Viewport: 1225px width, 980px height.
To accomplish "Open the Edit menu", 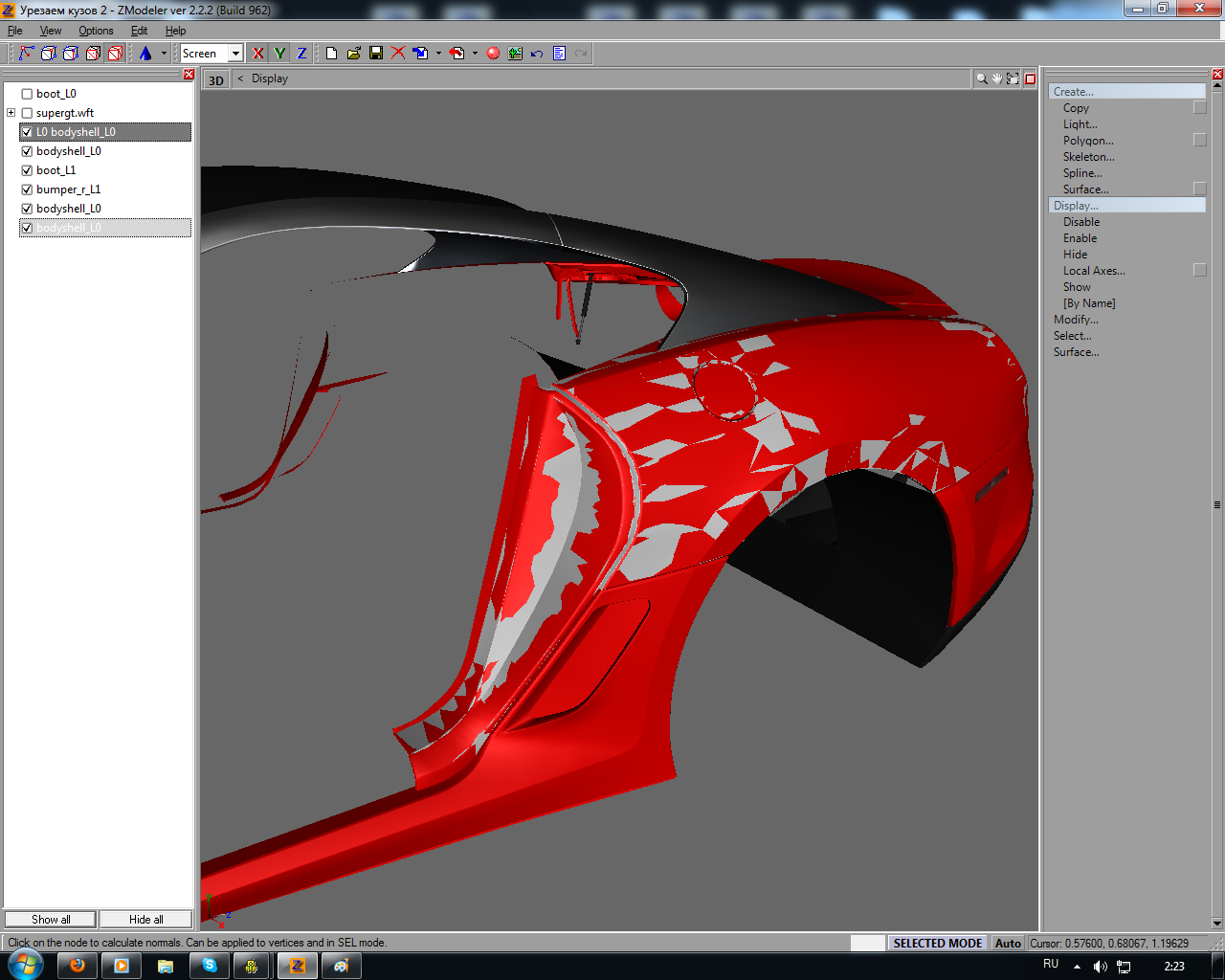I will pos(139,31).
